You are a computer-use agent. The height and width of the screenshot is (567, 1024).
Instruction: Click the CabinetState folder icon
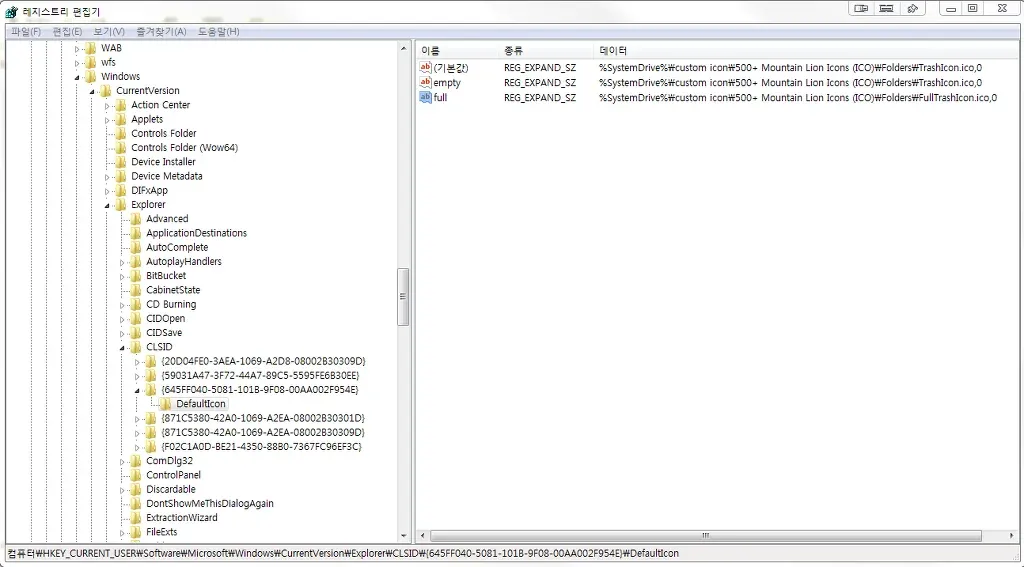tap(135, 290)
